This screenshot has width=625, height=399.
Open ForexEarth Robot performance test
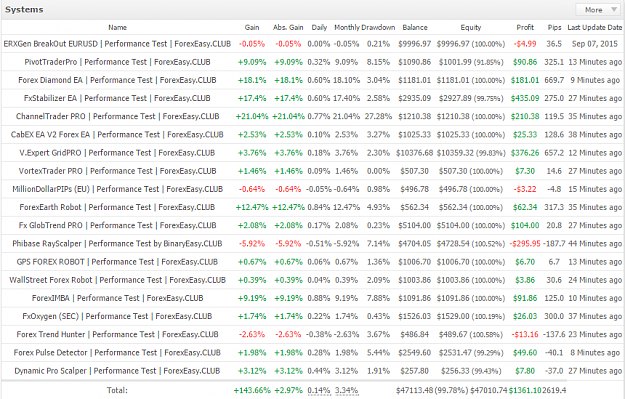[x=117, y=207]
